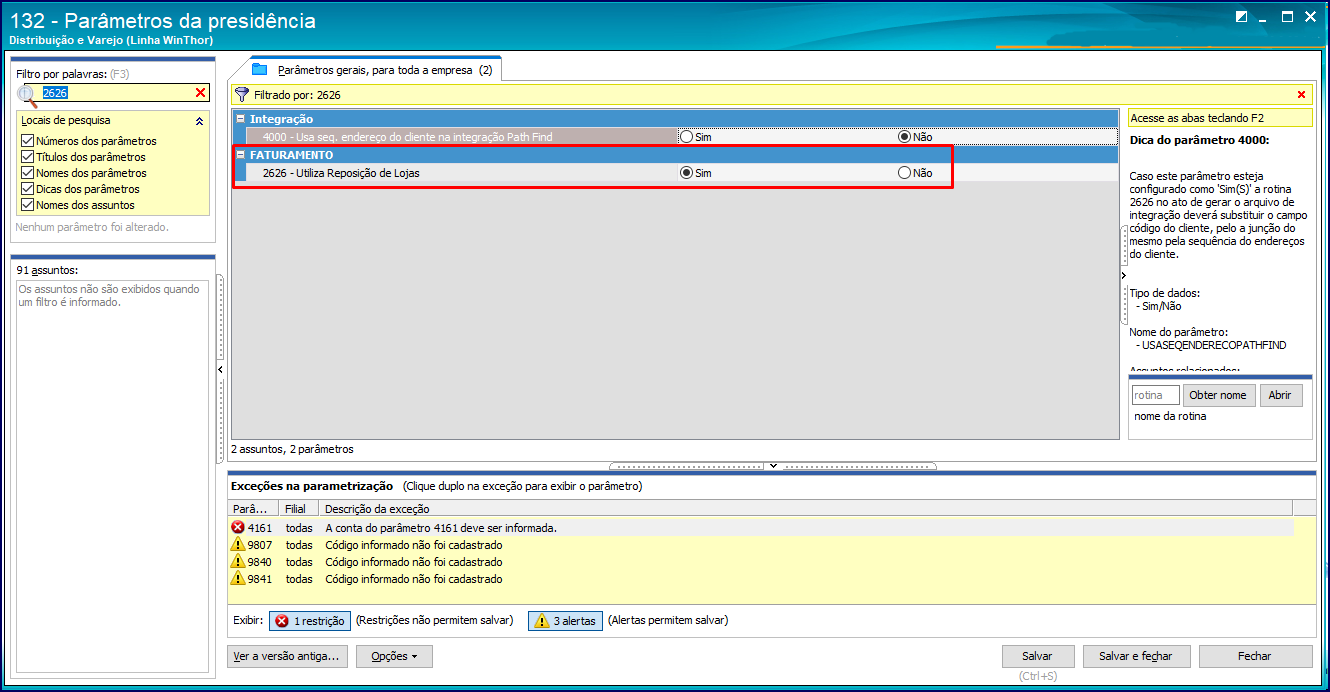Collapse exceptions panel with down arrow handle
The image size is (1330, 692).
[773, 466]
